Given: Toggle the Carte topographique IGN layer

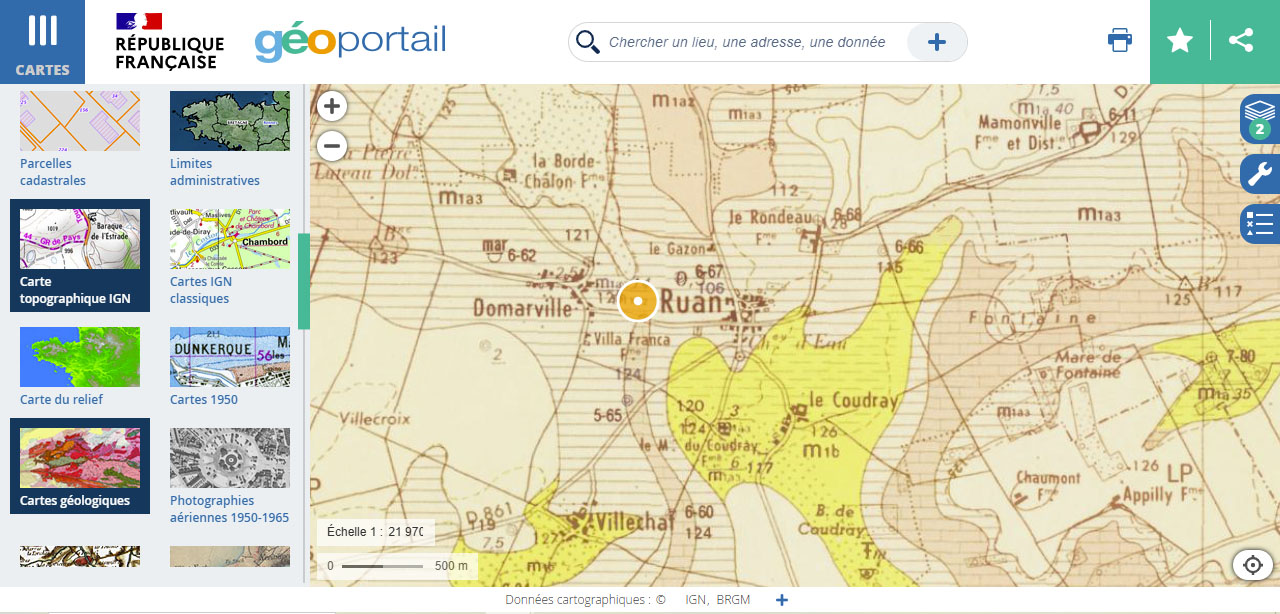Looking at the screenshot, I should [80, 255].
